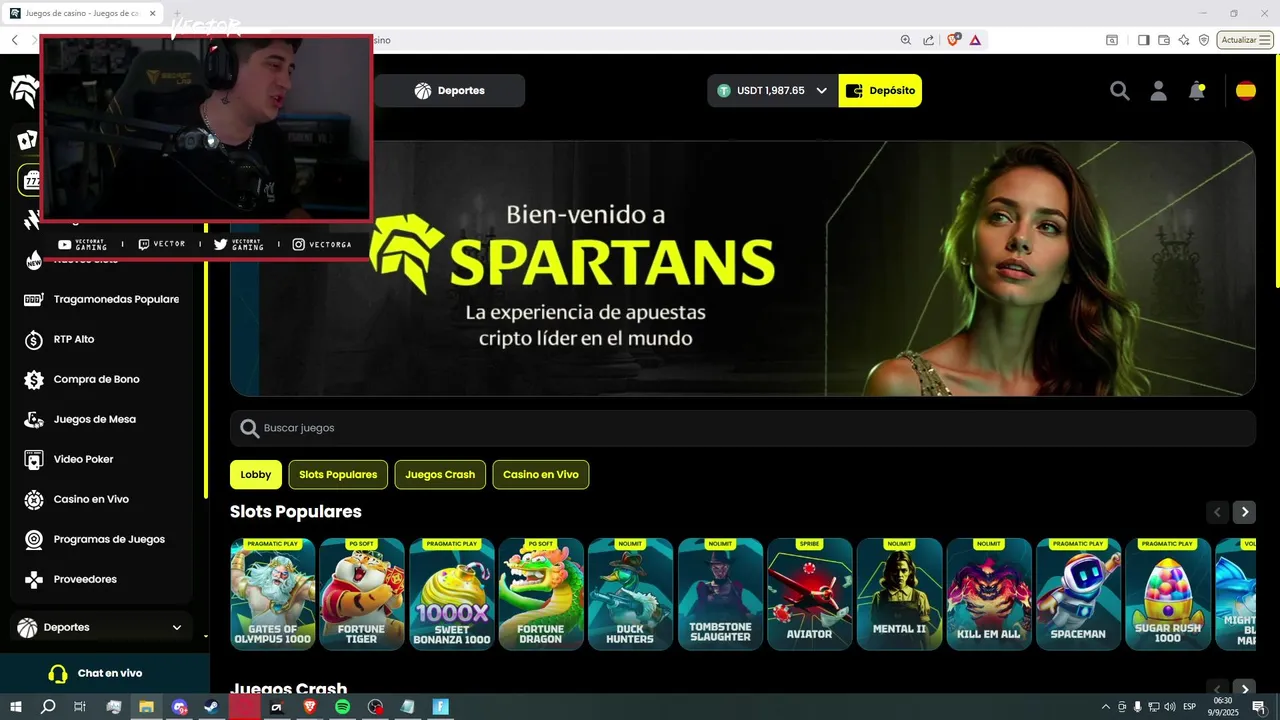1280x720 pixels.
Task: Open File Explorer from taskbar
Action: pos(146,707)
